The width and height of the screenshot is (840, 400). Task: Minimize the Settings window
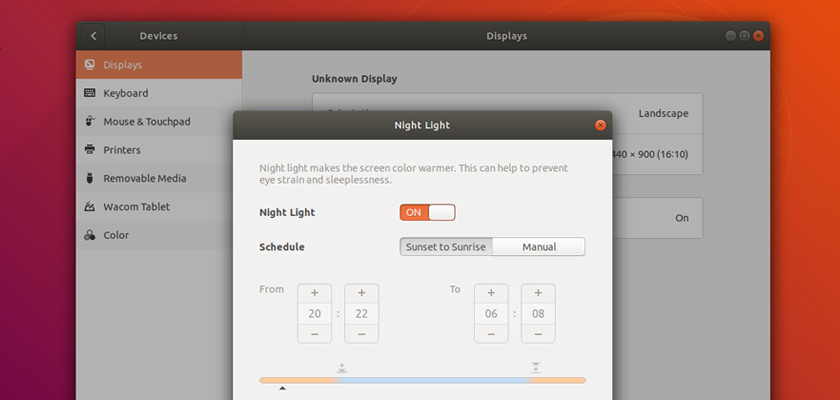[730, 36]
